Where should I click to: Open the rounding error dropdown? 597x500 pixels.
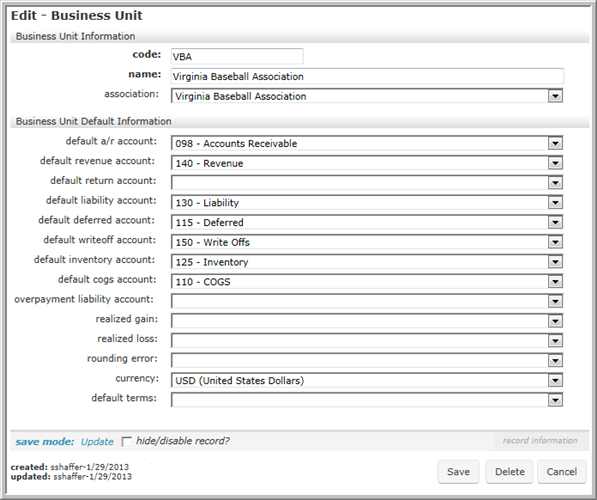click(x=555, y=361)
